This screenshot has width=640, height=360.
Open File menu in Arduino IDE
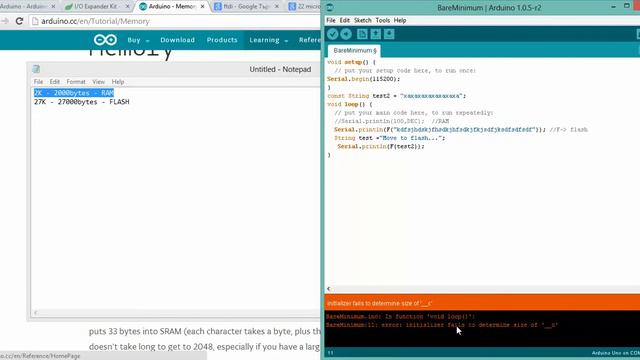click(x=331, y=20)
